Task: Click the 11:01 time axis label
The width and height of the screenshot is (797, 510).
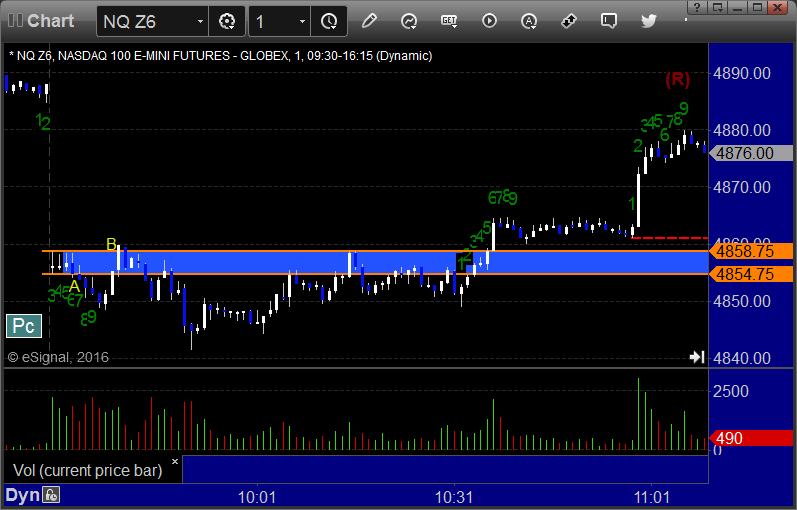Action: pos(651,497)
